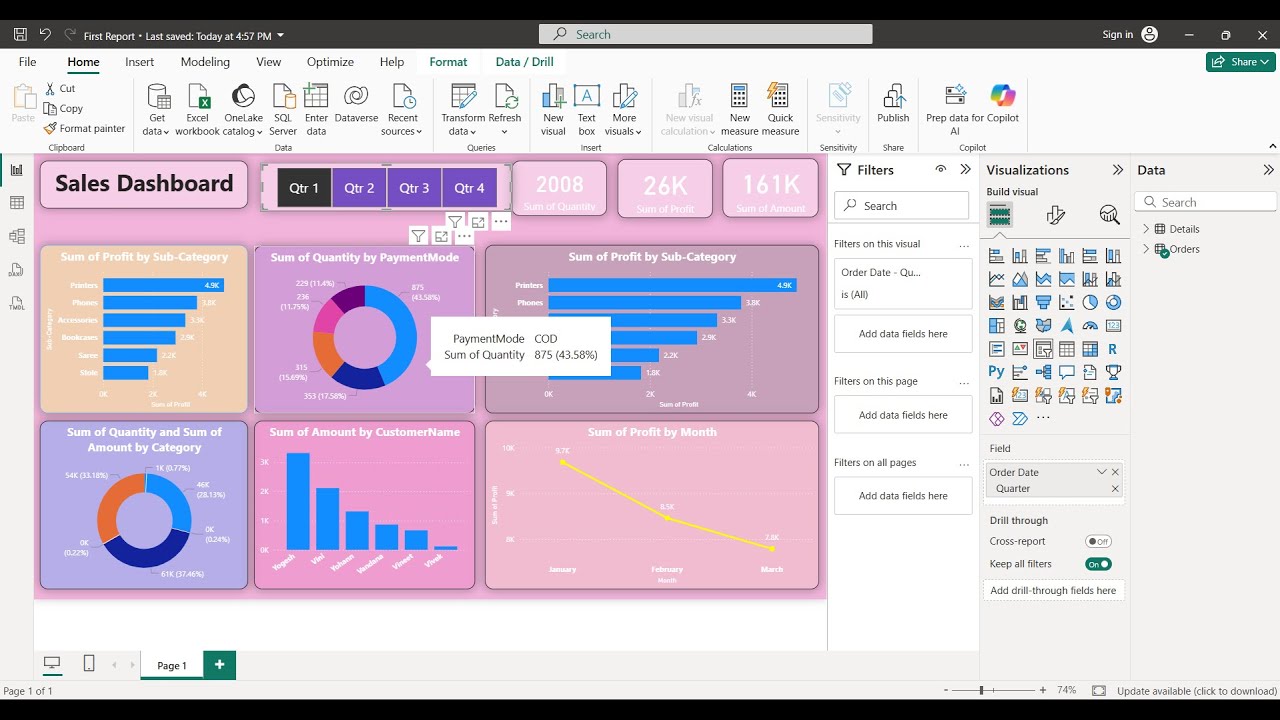Connect to SQL Server
1280x720 pixels.
click(283, 110)
